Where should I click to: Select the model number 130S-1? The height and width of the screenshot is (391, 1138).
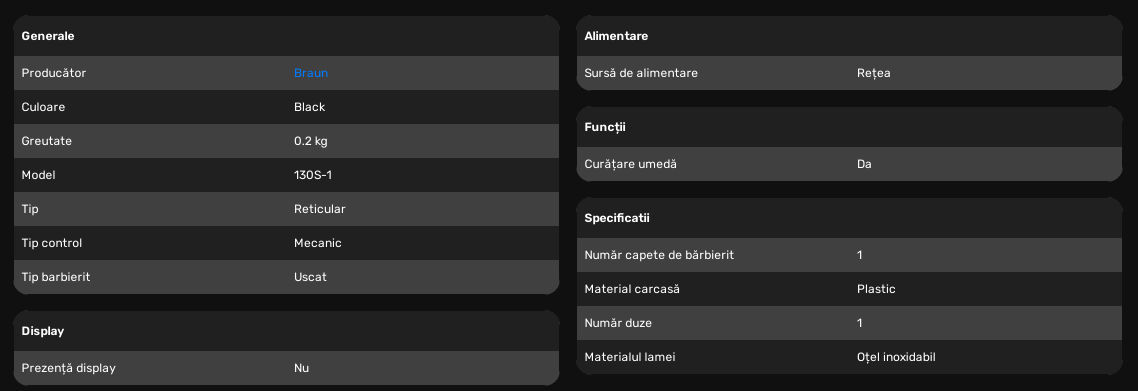coord(313,176)
